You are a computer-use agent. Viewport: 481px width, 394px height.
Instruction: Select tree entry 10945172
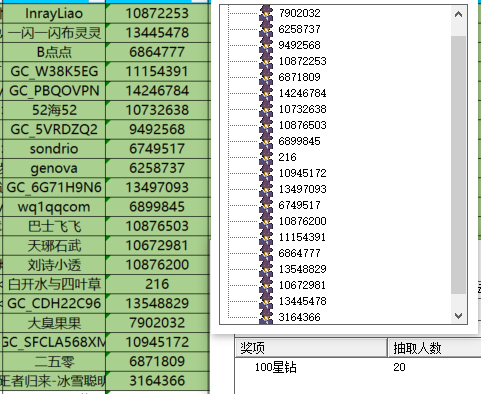(302, 173)
